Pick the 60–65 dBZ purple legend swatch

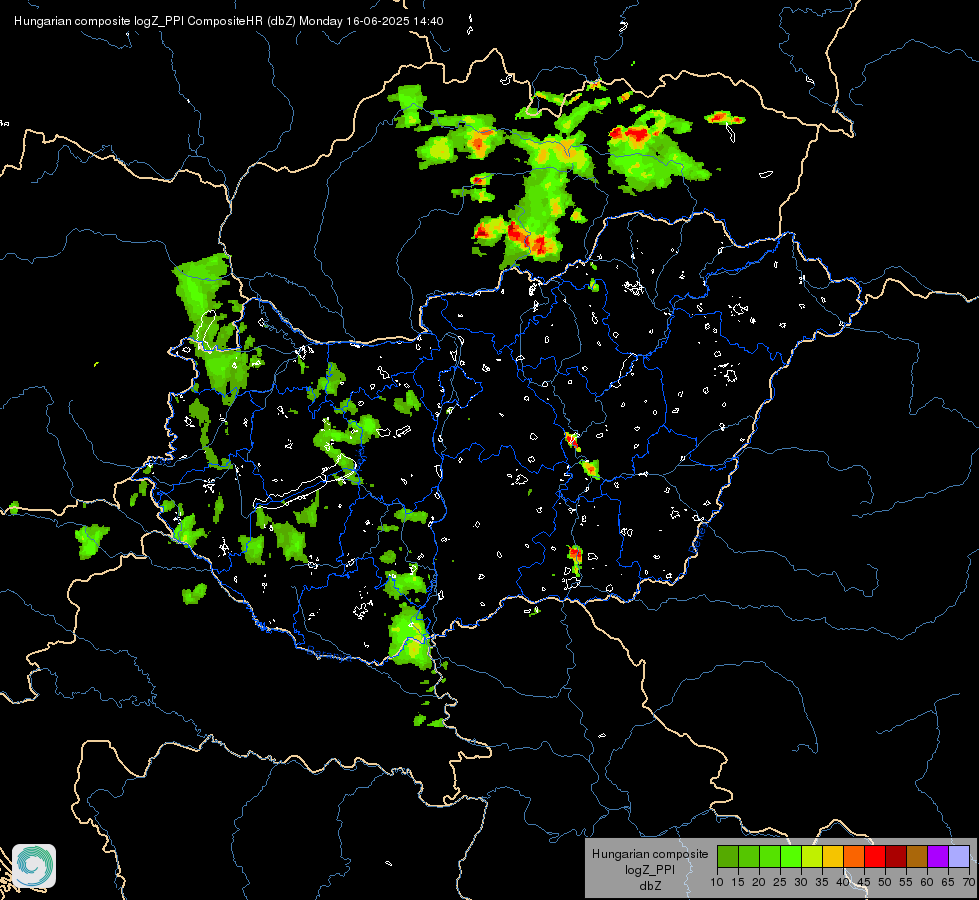[x=938, y=856]
